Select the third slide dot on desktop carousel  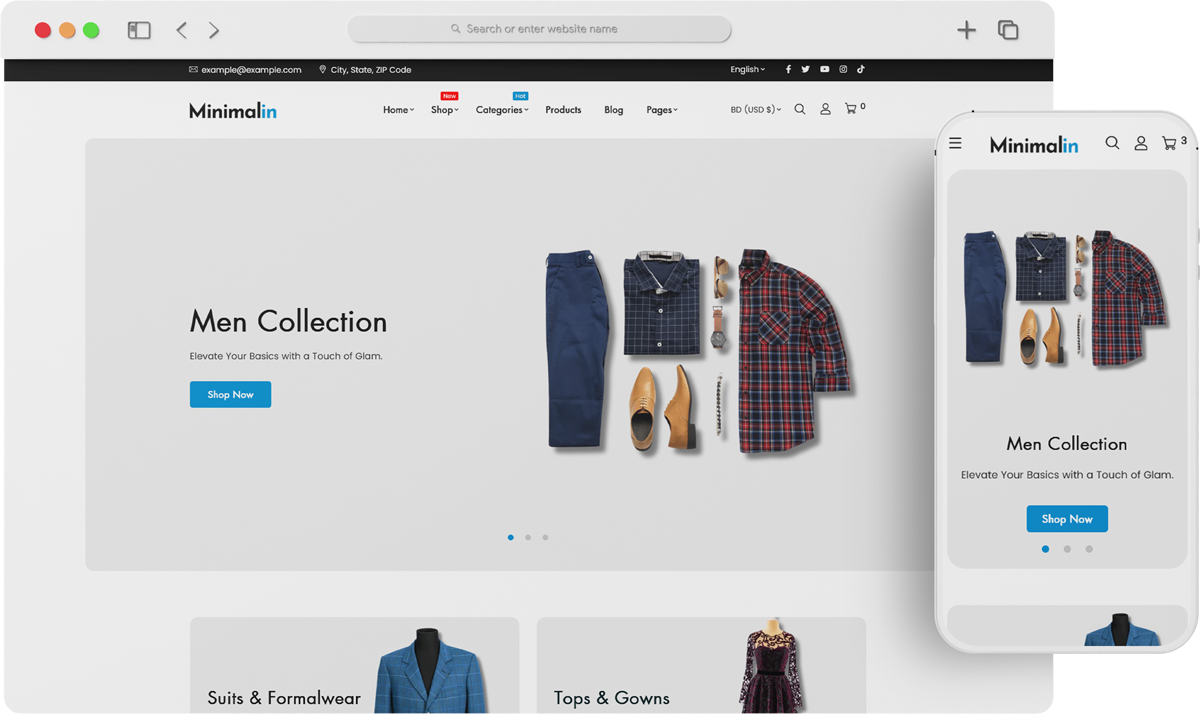coord(545,537)
